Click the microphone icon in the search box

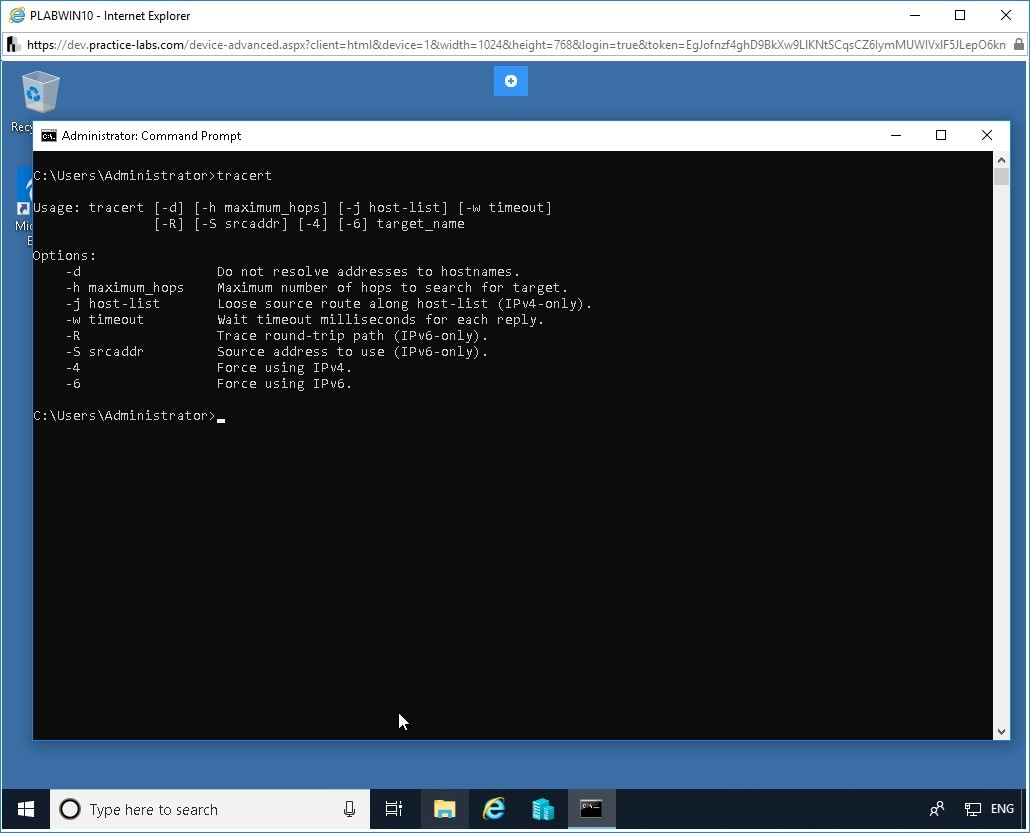pyautogui.click(x=349, y=809)
